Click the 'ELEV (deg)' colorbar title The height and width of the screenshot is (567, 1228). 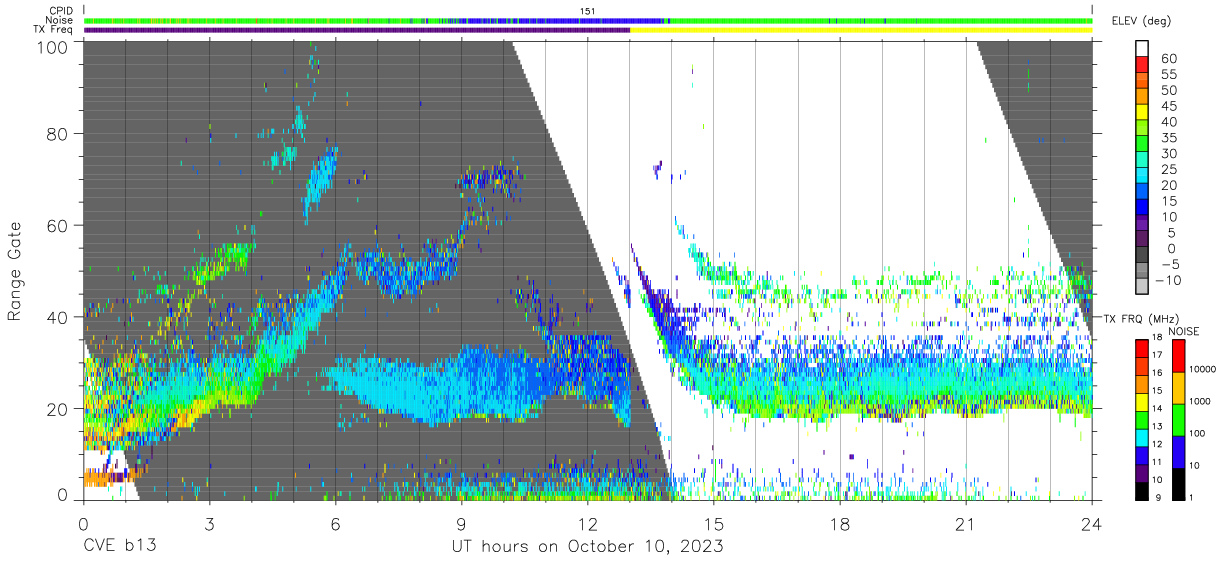[1141, 20]
